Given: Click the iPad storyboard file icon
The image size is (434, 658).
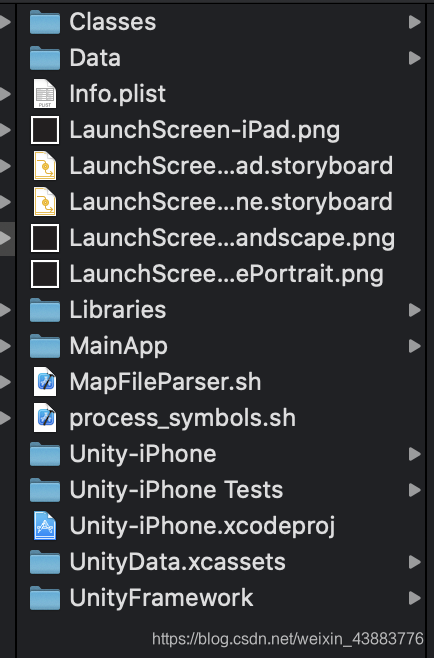Looking at the screenshot, I should (x=45, y=166).
